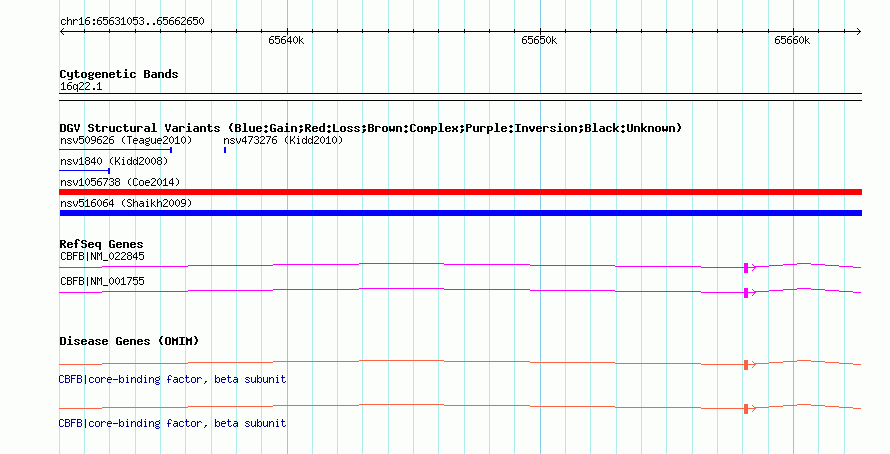Image resolution: width=890 pixels, height=454 pixels.
Task: Click the Disease Genes (OMIM) track title
Action: (129, 341)
